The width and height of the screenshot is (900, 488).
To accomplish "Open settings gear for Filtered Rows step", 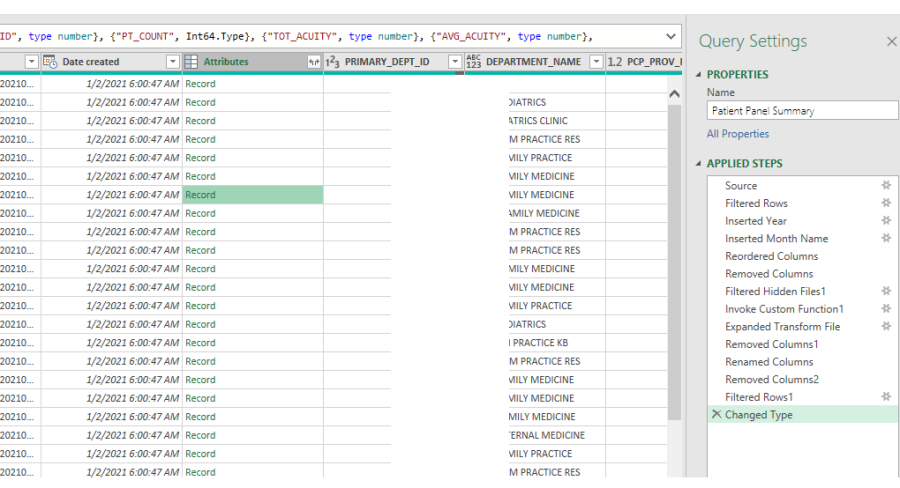I will 886,203.
